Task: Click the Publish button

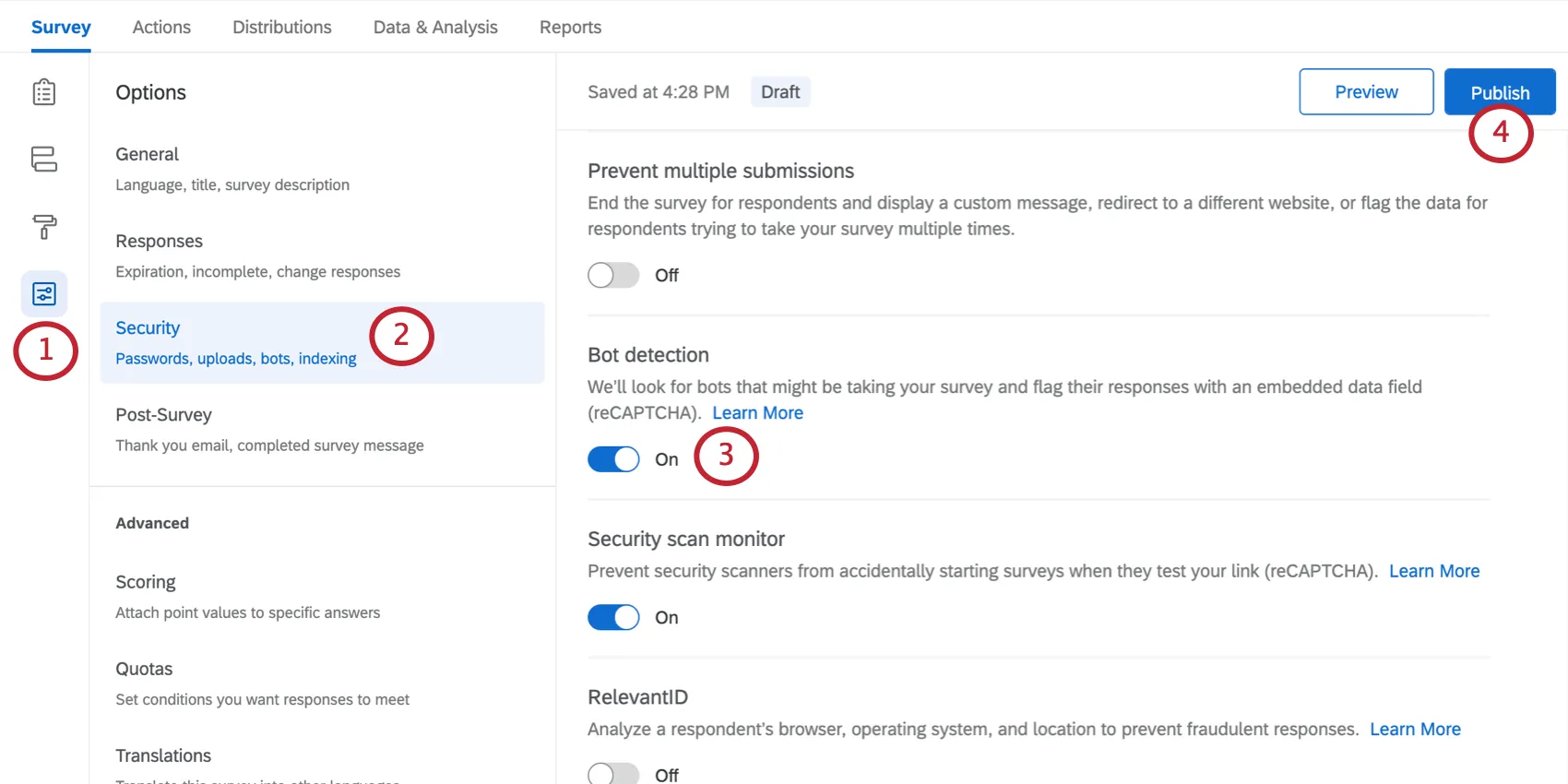Action: (1499, 92)
